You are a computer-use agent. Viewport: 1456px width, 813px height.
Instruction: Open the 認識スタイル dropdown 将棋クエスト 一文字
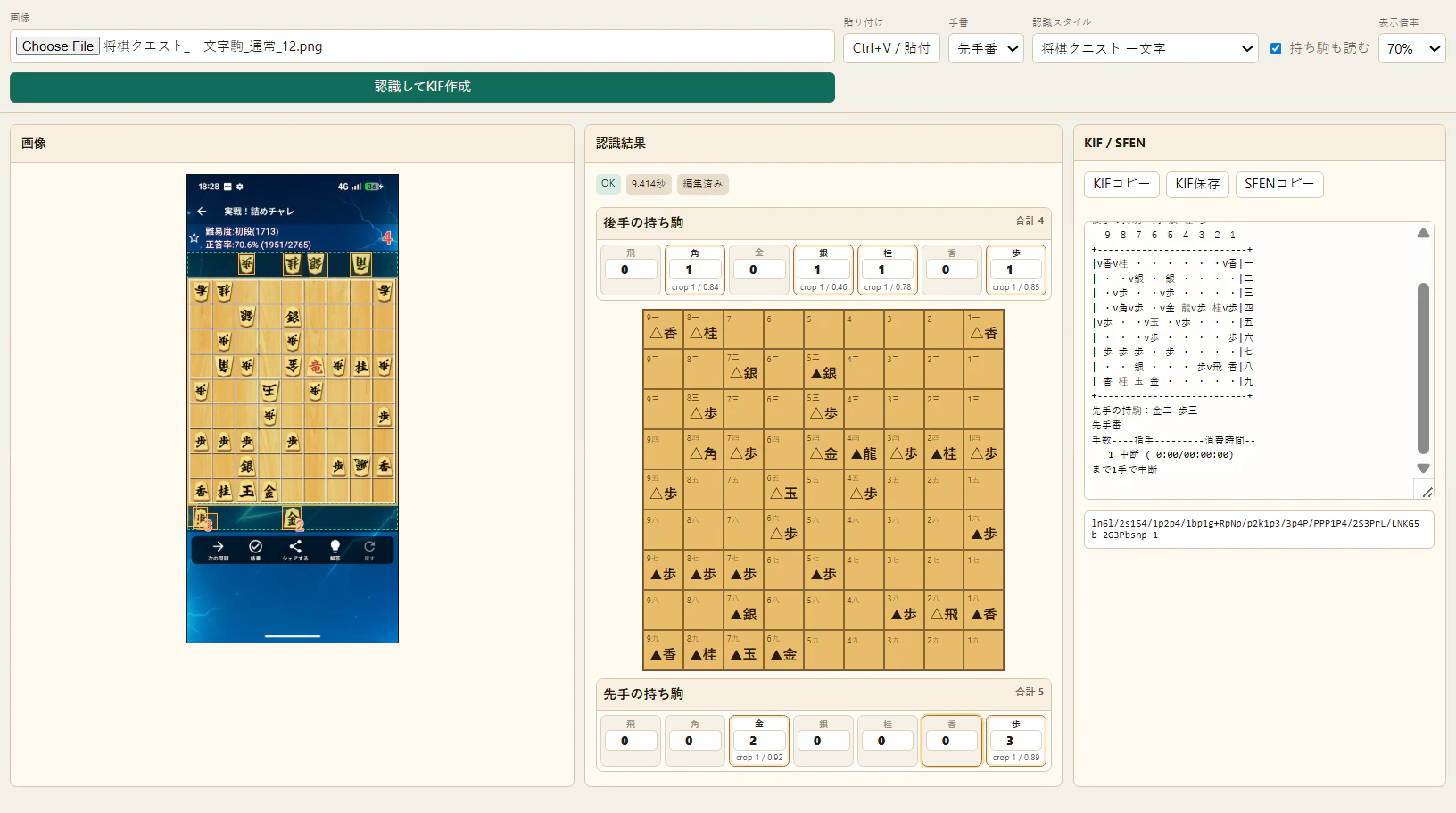(x=1146, y=48)
